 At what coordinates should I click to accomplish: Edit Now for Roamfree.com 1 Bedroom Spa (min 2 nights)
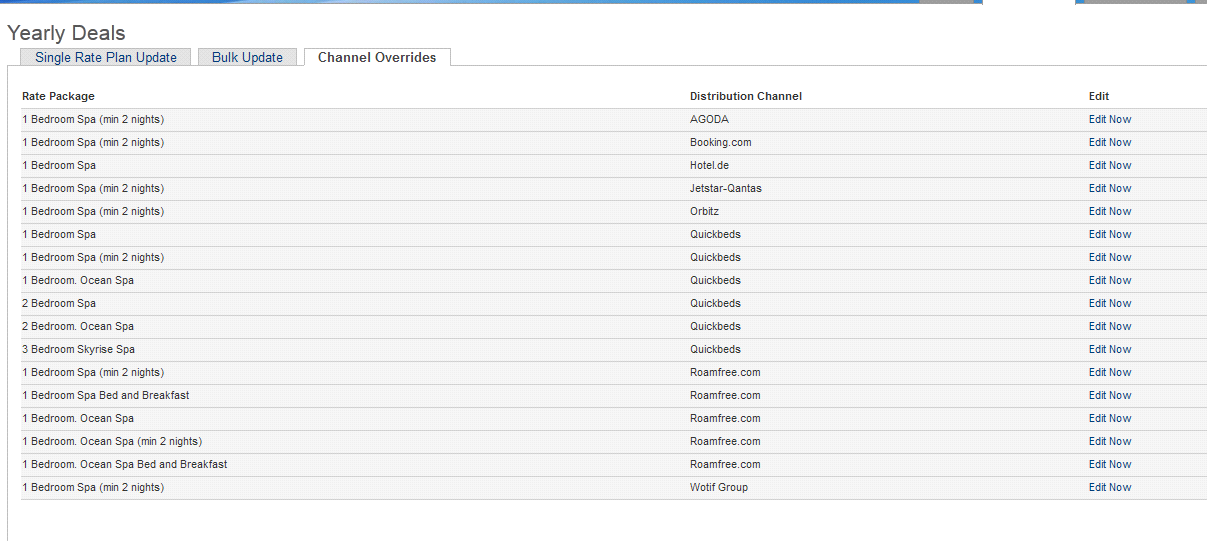[x=1110, y=372]
